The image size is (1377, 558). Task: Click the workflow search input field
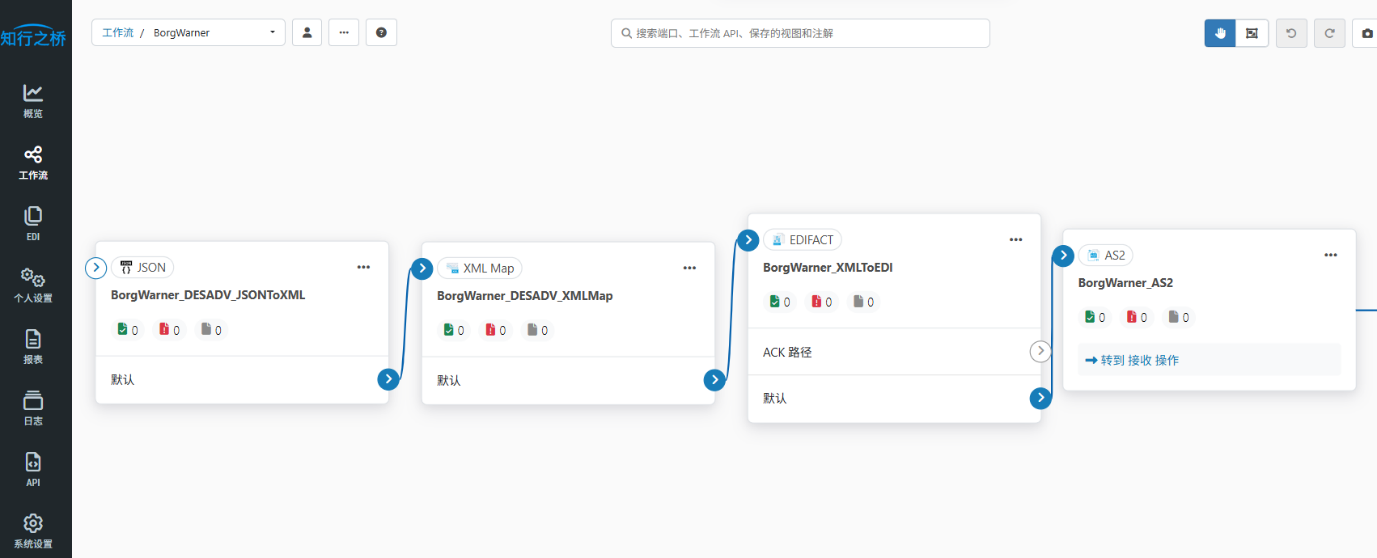tap(800, 33)
